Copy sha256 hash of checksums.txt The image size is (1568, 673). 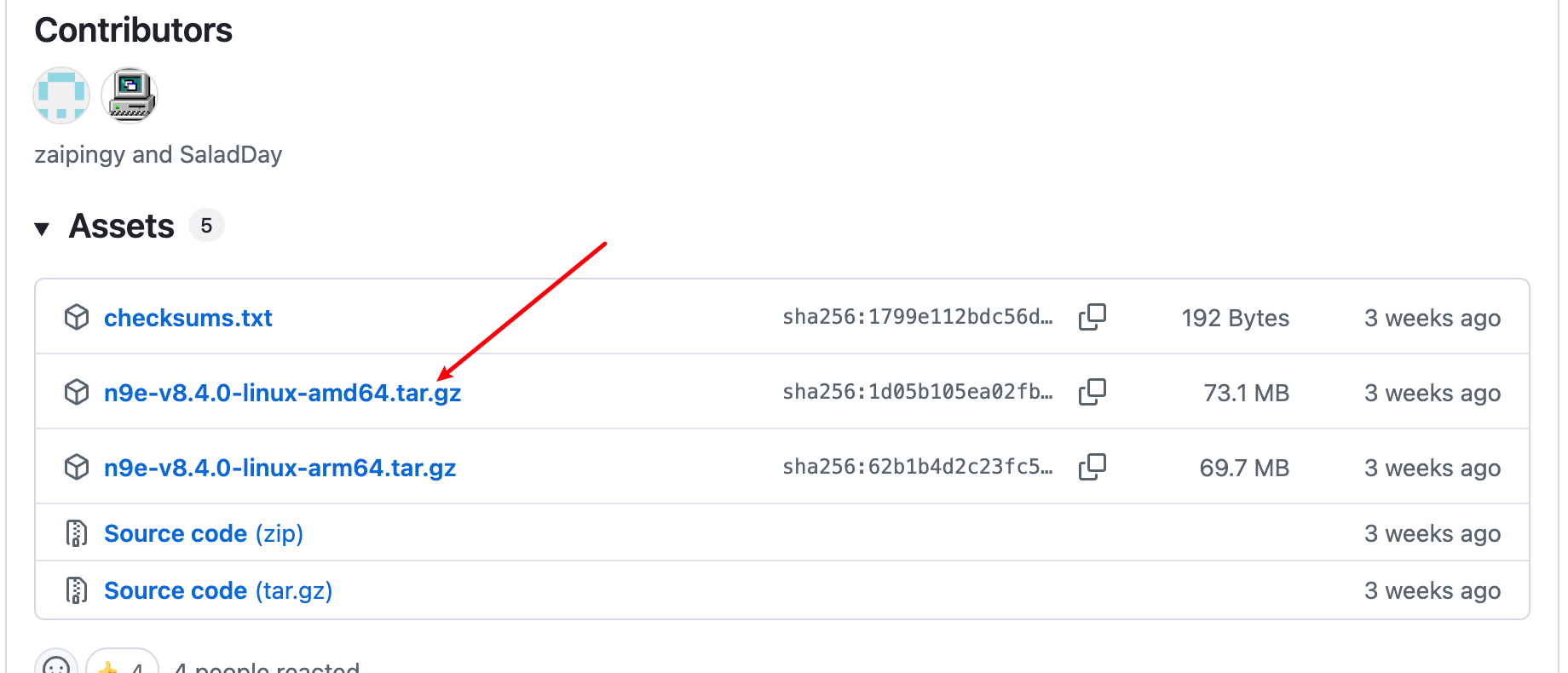(1092, 317)
